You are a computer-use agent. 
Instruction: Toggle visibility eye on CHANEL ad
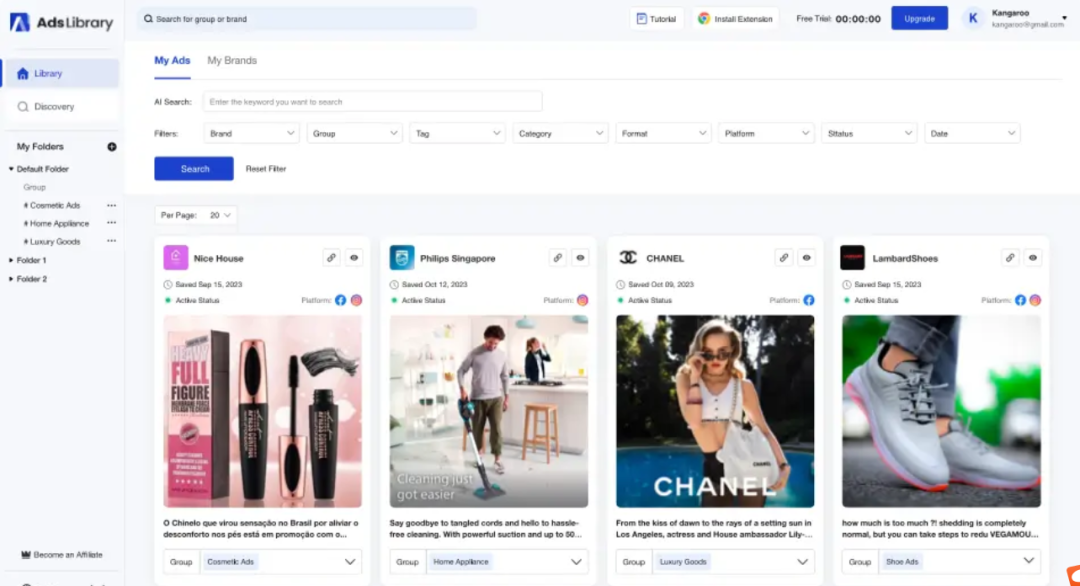[807, 258]
